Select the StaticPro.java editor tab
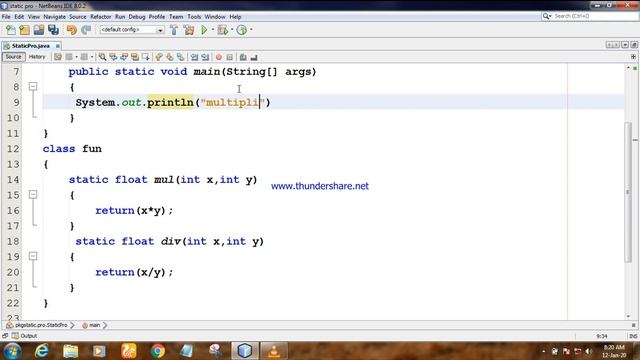The height and width of the screenshot is (360, 640). coord(31,46)
